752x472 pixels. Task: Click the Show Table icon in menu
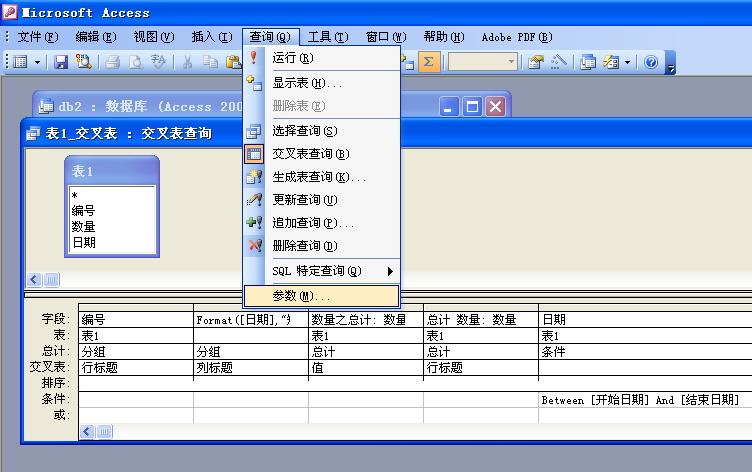[x=254, y=83]
